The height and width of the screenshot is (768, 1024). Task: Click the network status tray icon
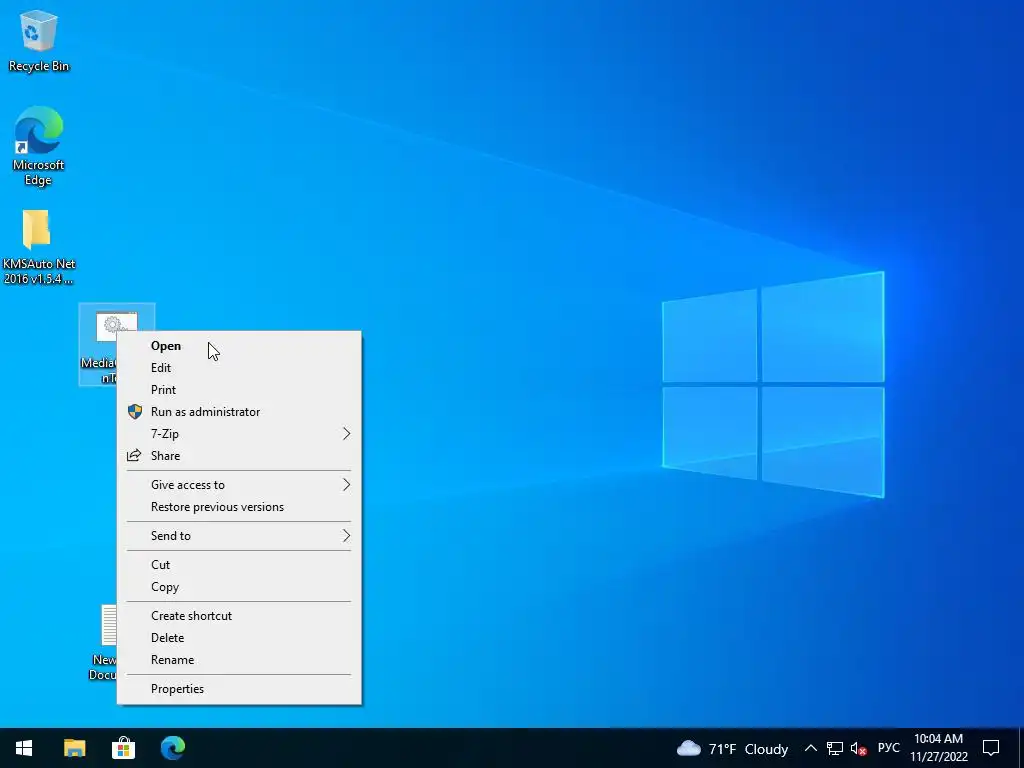click(835, 748)
